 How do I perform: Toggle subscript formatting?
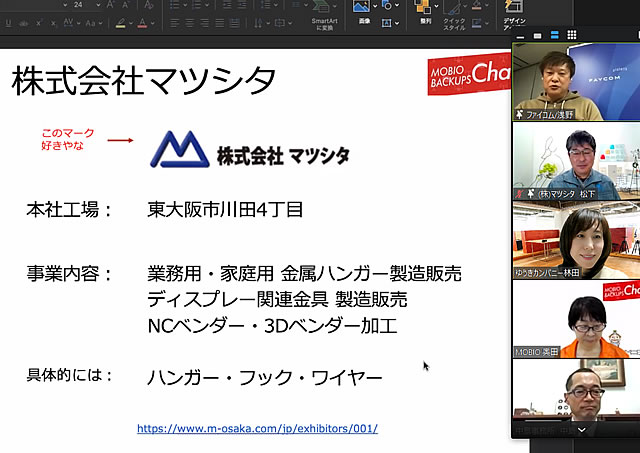click(53, 24)
